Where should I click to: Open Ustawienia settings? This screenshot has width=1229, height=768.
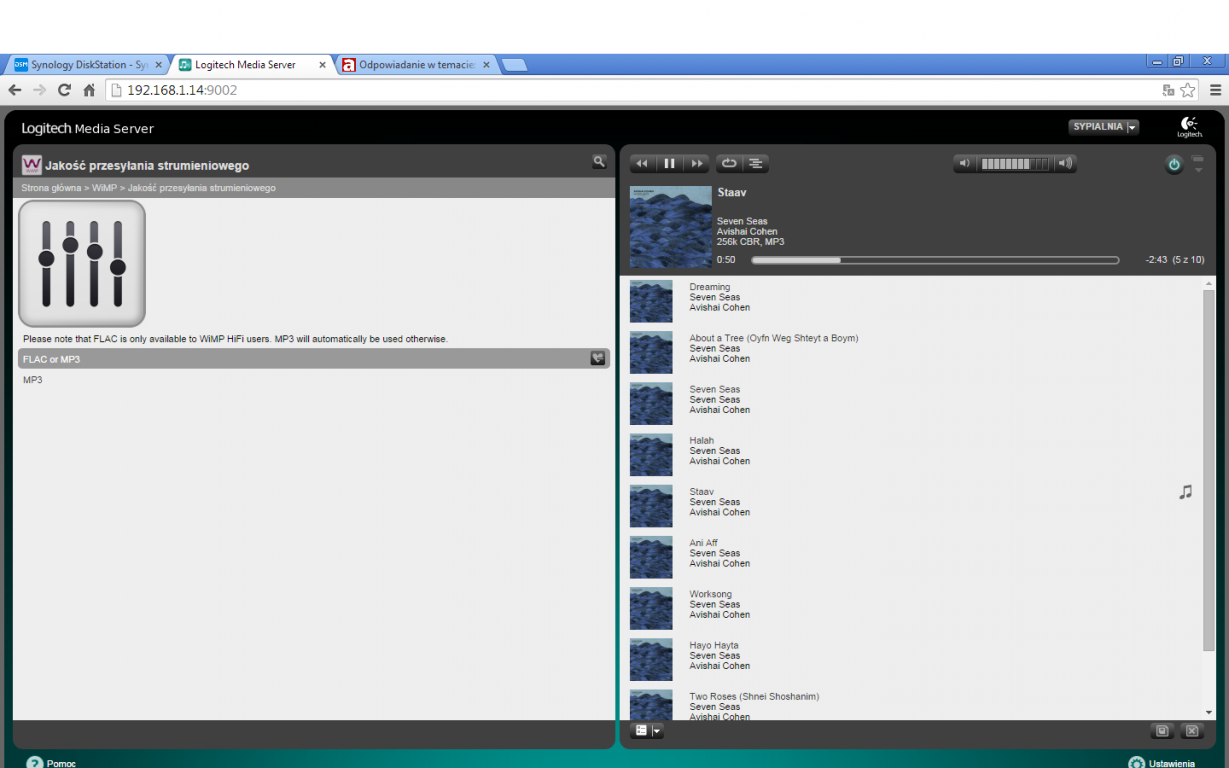(x=1162, y=763)
